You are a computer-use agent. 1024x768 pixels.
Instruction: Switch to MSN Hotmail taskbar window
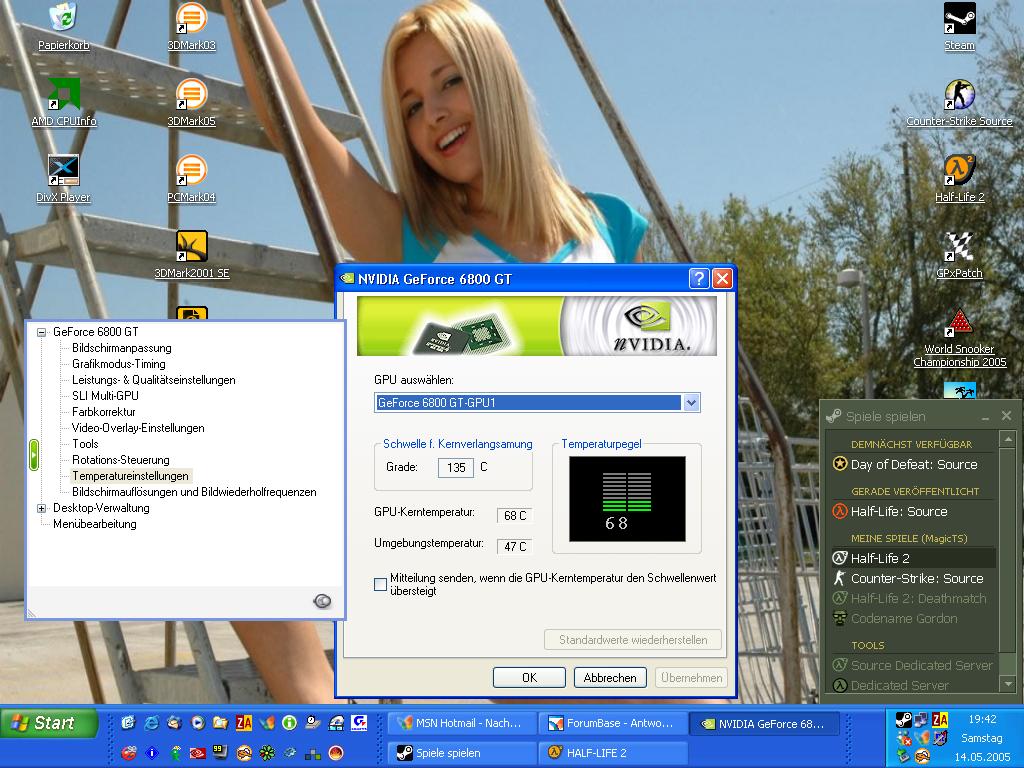(462, 724)
